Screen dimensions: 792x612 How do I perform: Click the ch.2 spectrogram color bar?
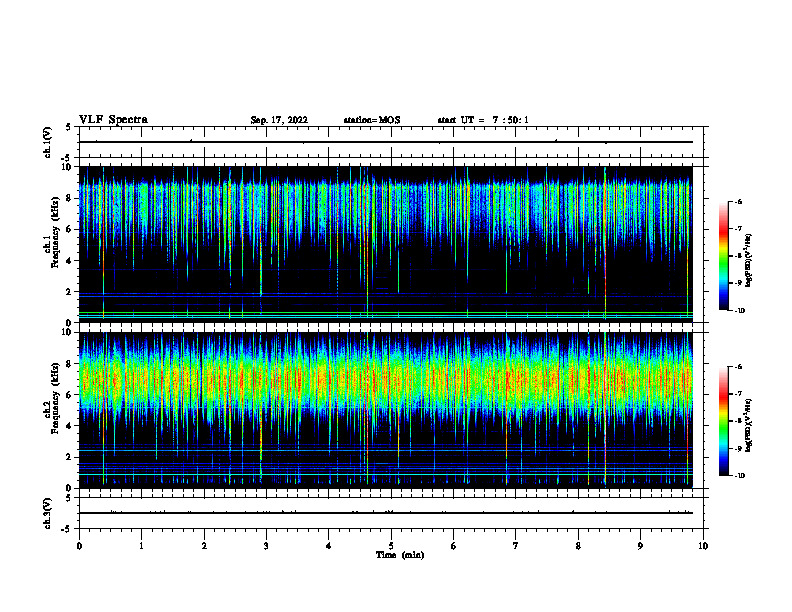coord(723,421)
